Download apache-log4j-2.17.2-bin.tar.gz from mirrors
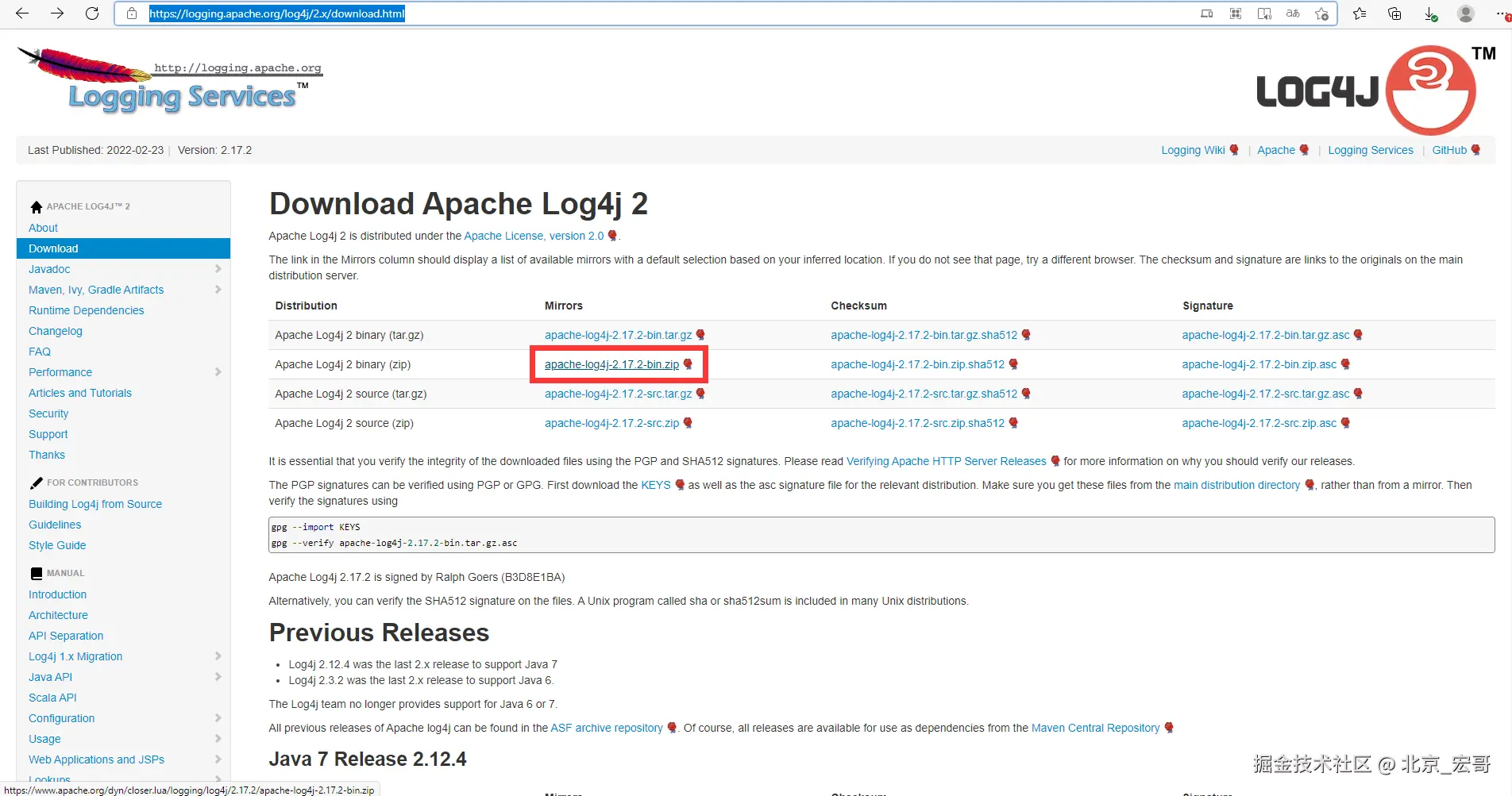1512x796 pixels. click(618, 335)
